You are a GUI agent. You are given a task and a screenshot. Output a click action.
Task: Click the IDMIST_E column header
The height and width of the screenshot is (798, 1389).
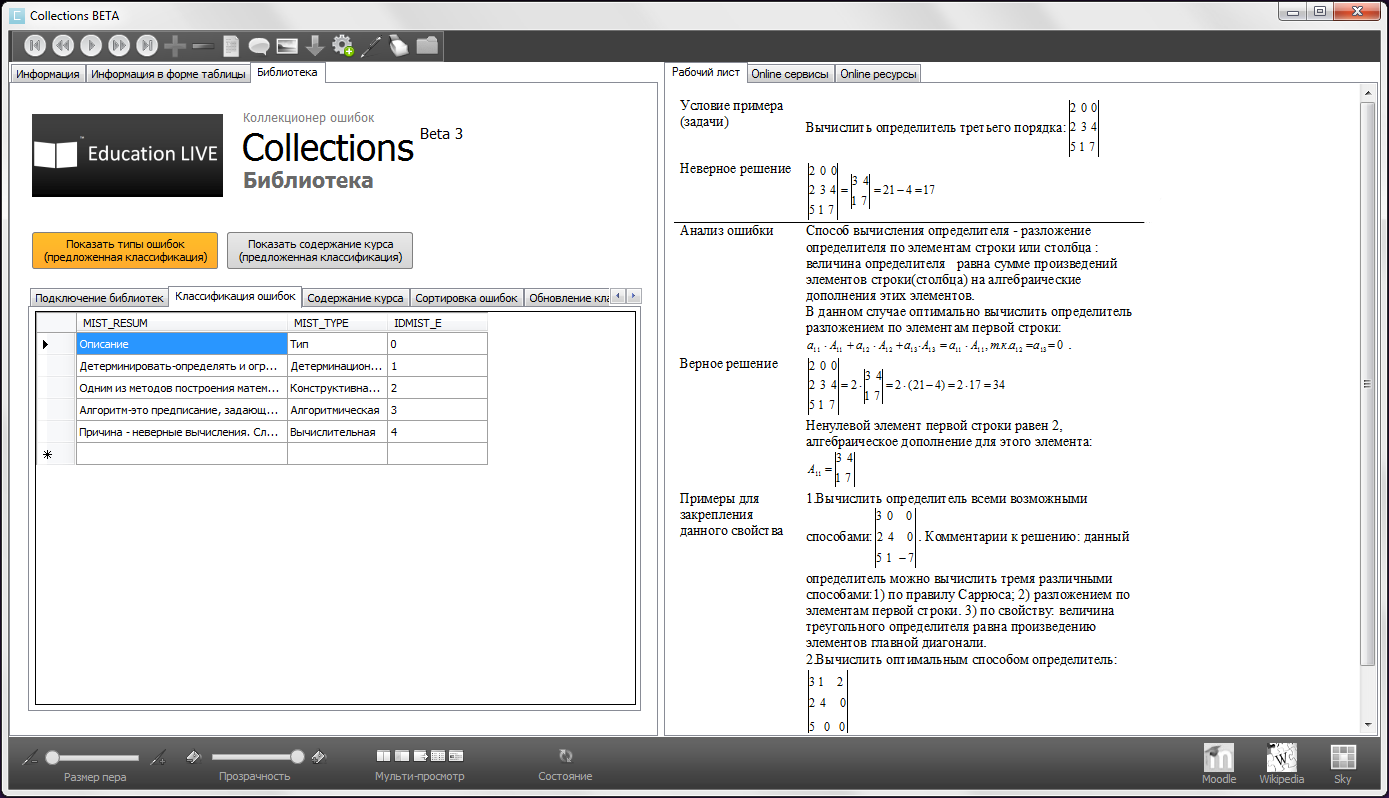click(438, 322)
